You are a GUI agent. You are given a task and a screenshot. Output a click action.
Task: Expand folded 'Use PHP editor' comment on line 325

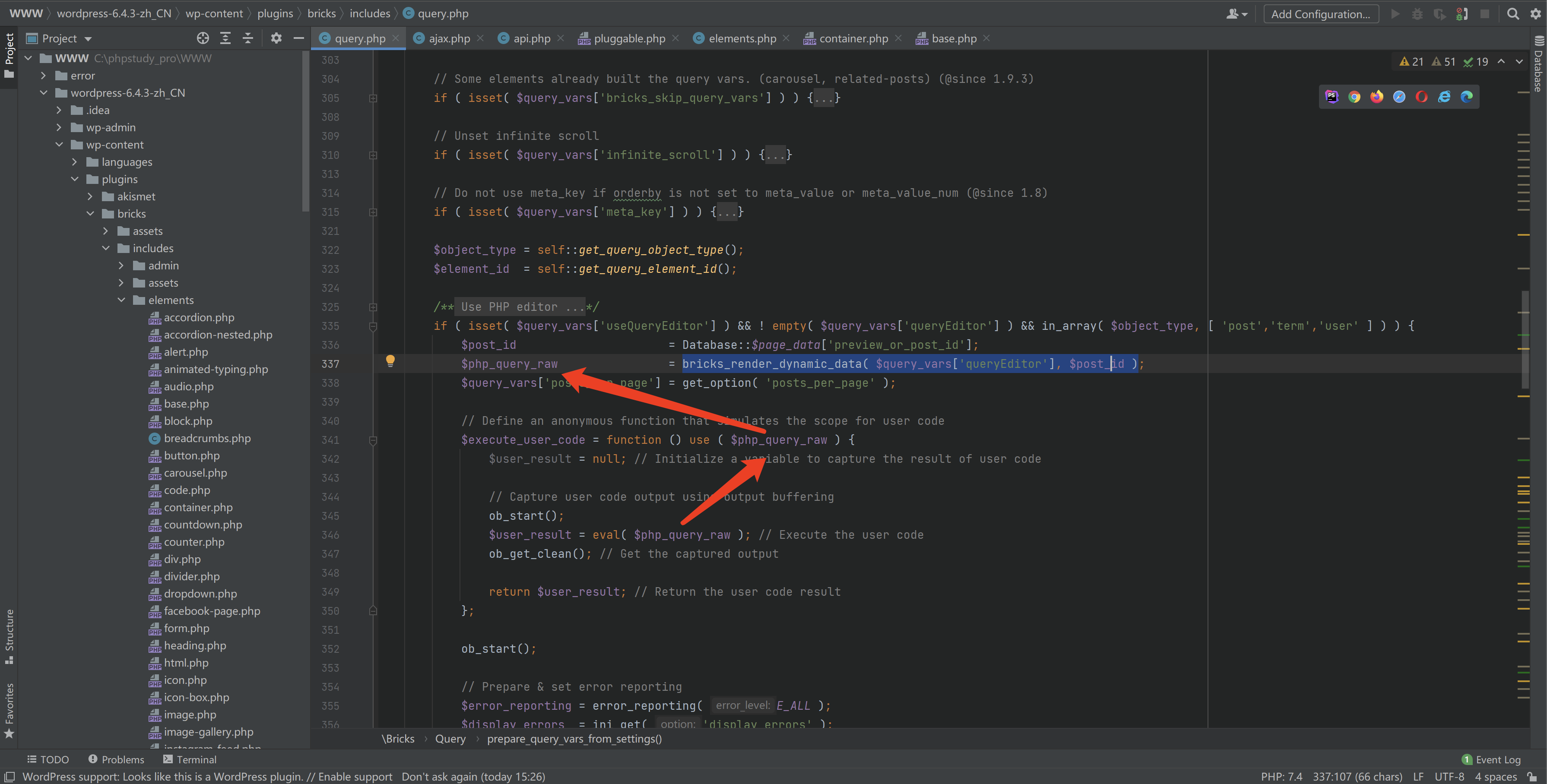tap(373, 307)
